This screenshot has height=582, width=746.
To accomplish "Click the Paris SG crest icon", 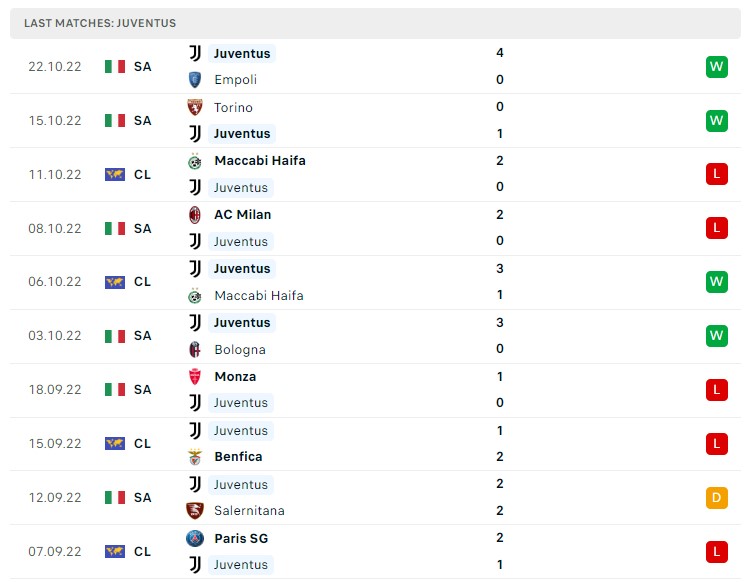I will pyautogui.click(x=195, y=538).
